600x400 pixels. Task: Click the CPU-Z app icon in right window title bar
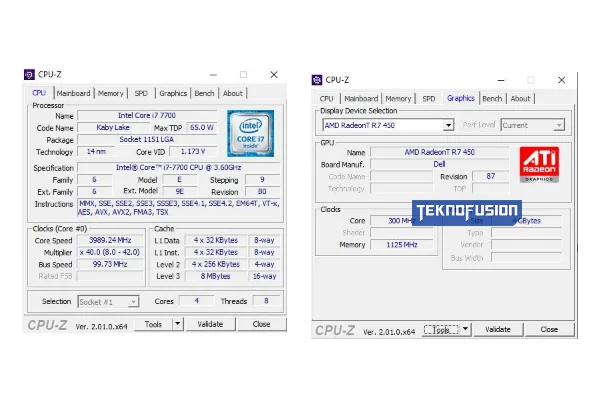(x=317, y=80)
